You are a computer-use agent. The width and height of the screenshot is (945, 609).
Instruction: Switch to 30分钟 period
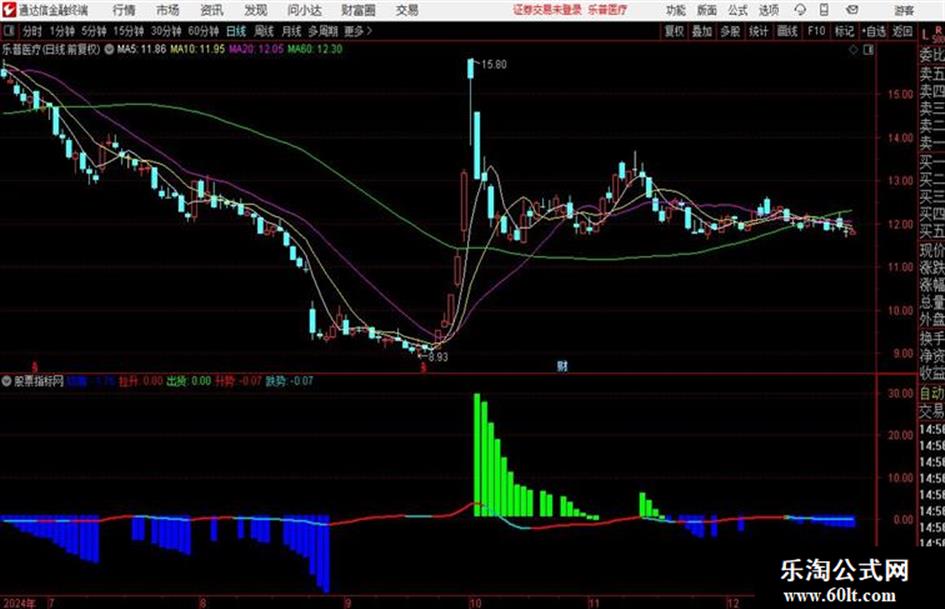click(166, 31)
